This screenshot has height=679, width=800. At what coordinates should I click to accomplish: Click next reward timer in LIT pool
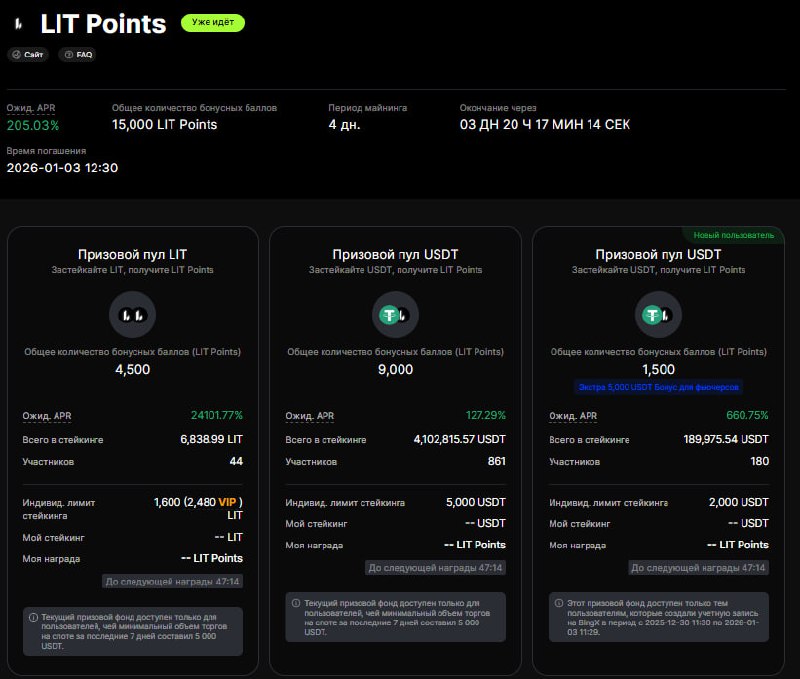(172, 582)
